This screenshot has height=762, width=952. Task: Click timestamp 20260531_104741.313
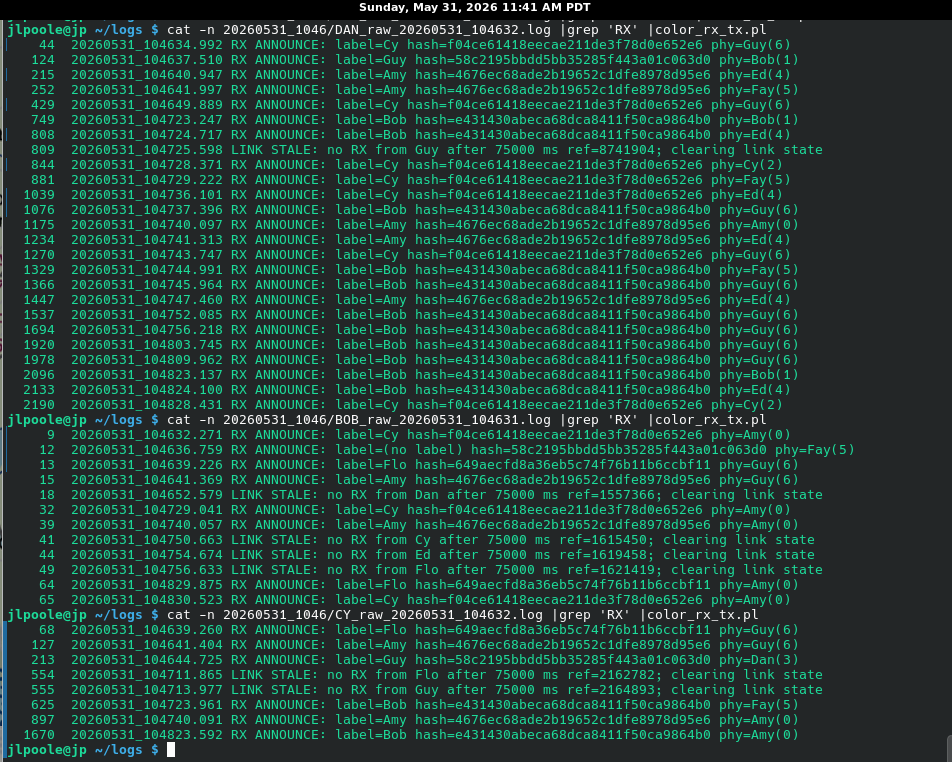[147, 240]
